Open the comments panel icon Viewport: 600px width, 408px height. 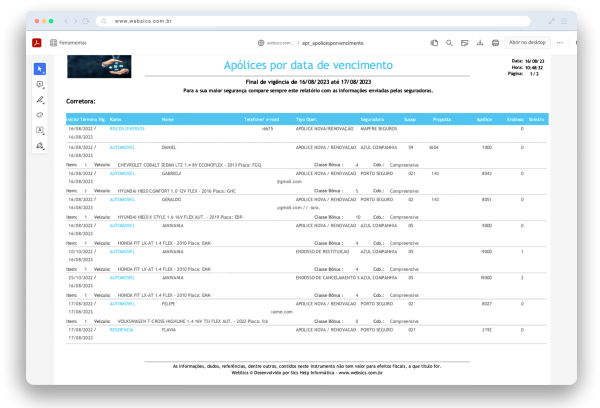click(465, 43)
